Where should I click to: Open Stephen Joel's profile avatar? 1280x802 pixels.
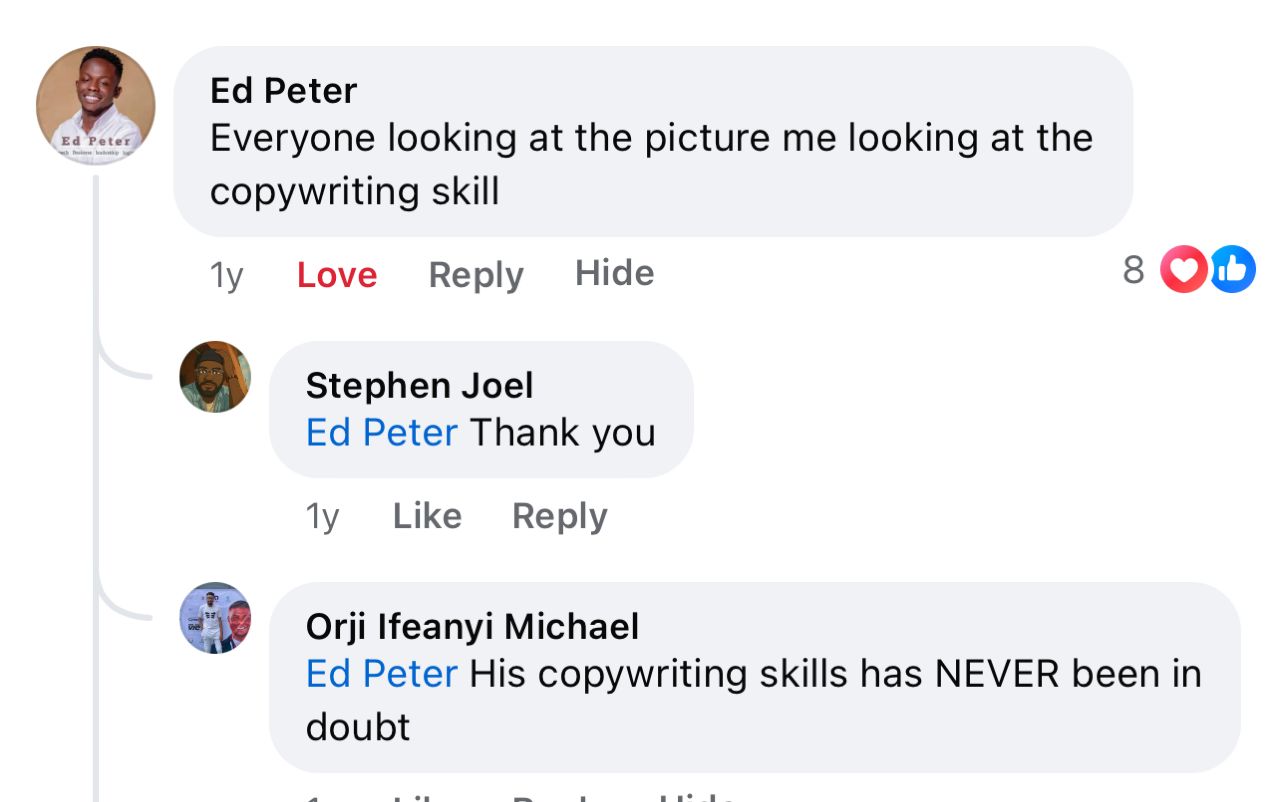coord(215,377)
